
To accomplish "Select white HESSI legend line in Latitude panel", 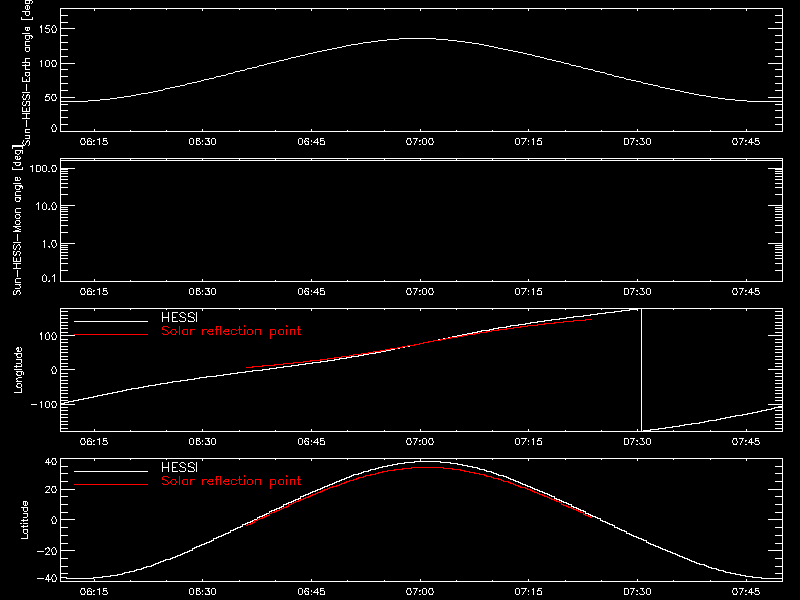I will [111, 471].
